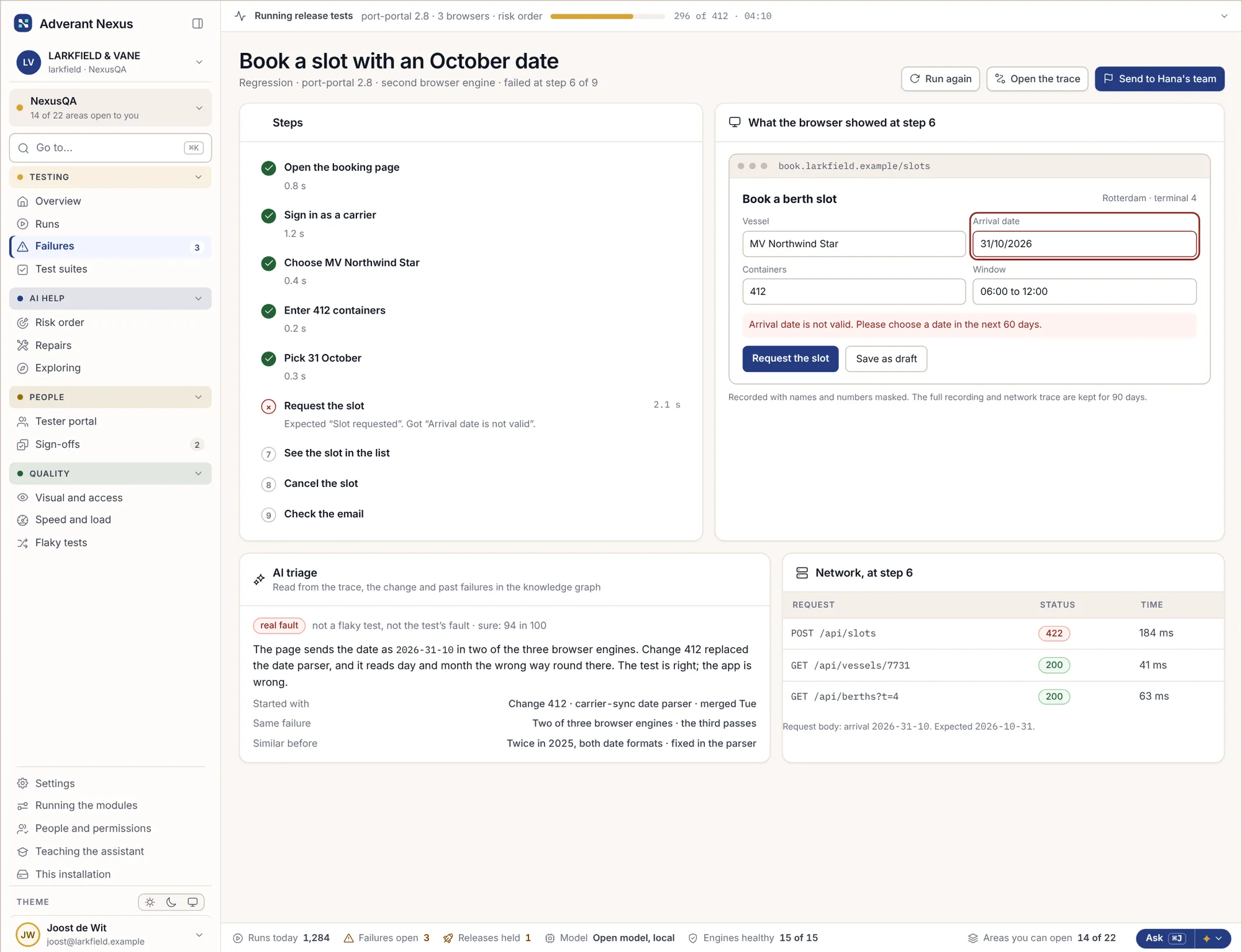Open Joost de Wit account menu
1242x952 pixels.
[111, 935]
